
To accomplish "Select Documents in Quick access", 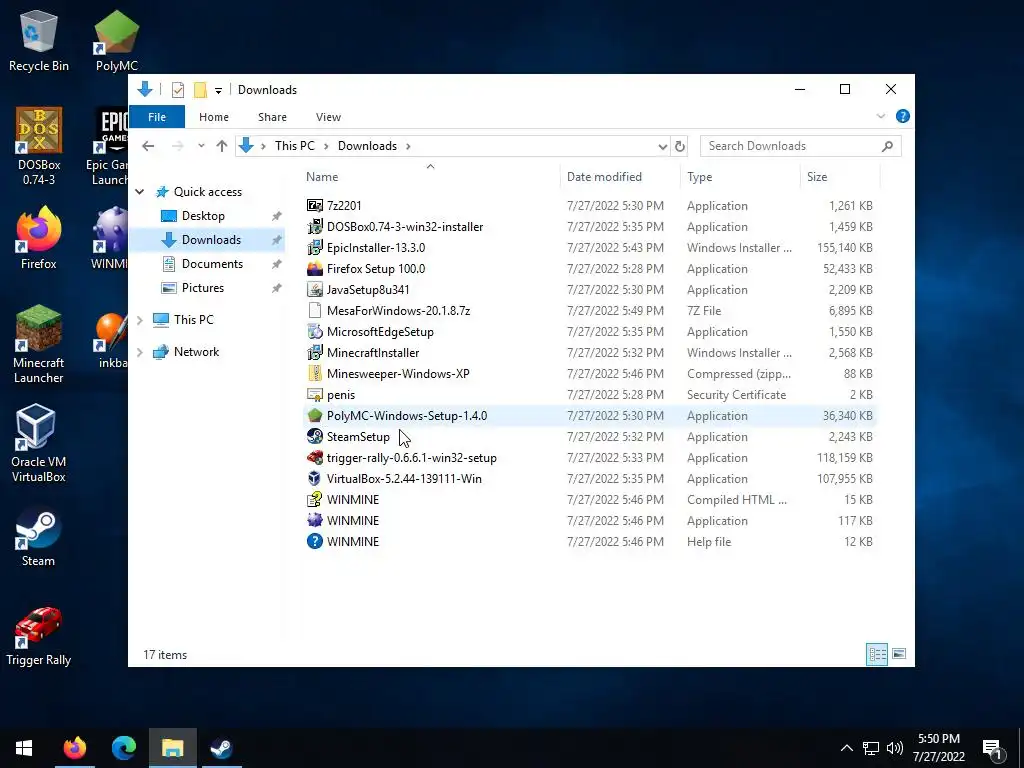I will click(x=212, y=264).
